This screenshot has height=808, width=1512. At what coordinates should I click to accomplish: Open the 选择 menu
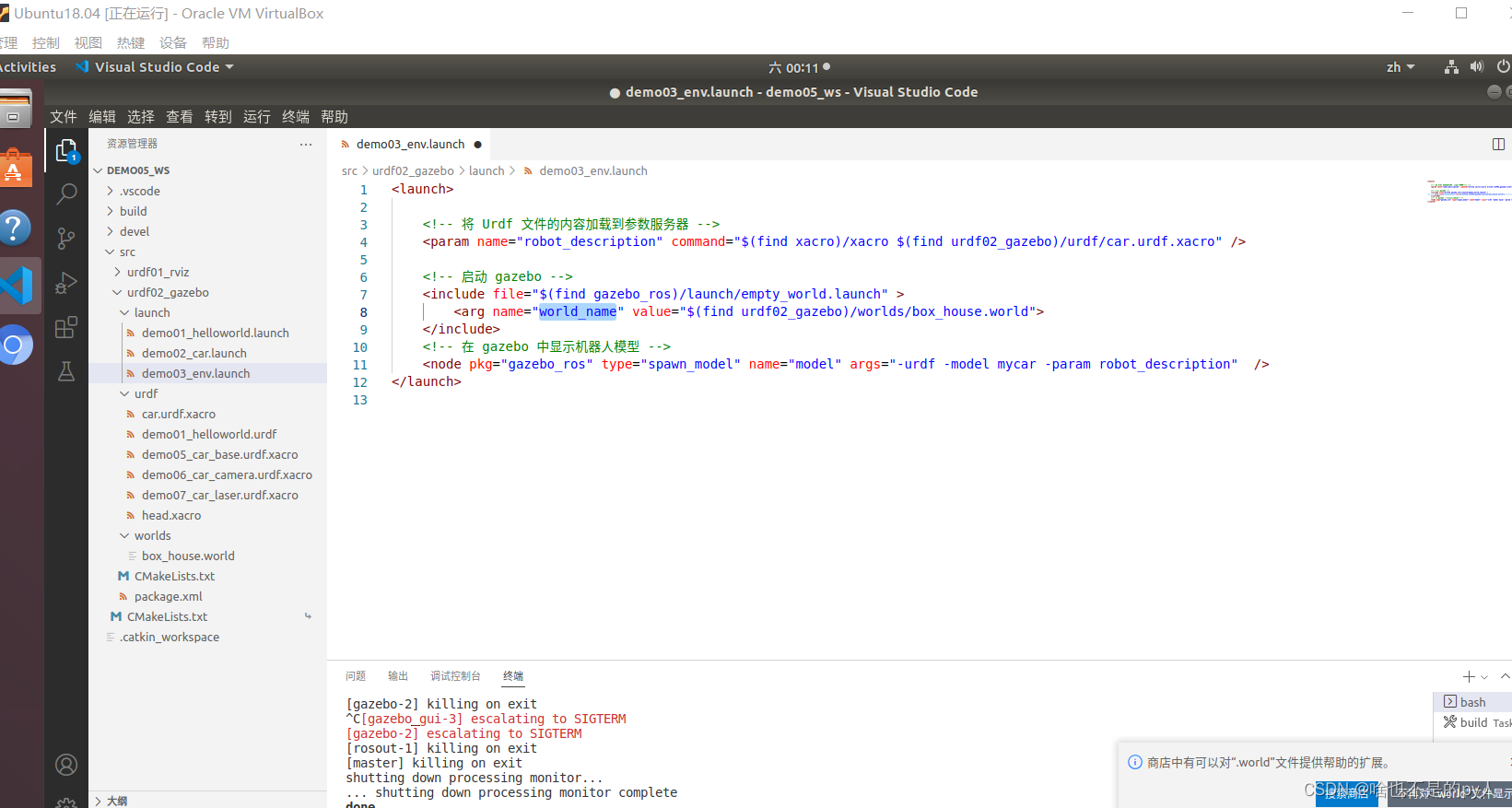point(141,117)
